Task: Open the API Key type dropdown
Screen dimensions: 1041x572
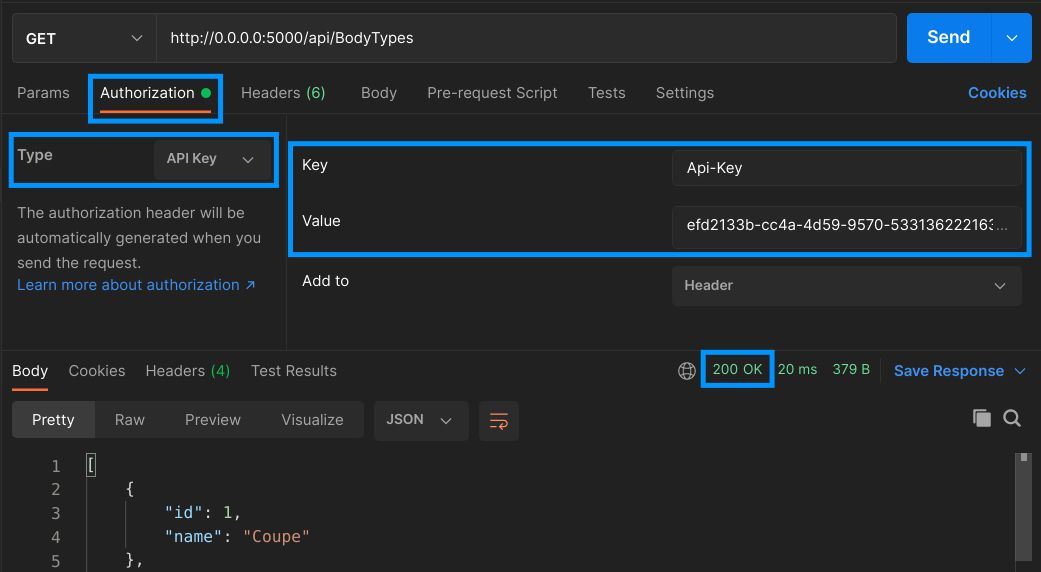Action: [210, 159]
